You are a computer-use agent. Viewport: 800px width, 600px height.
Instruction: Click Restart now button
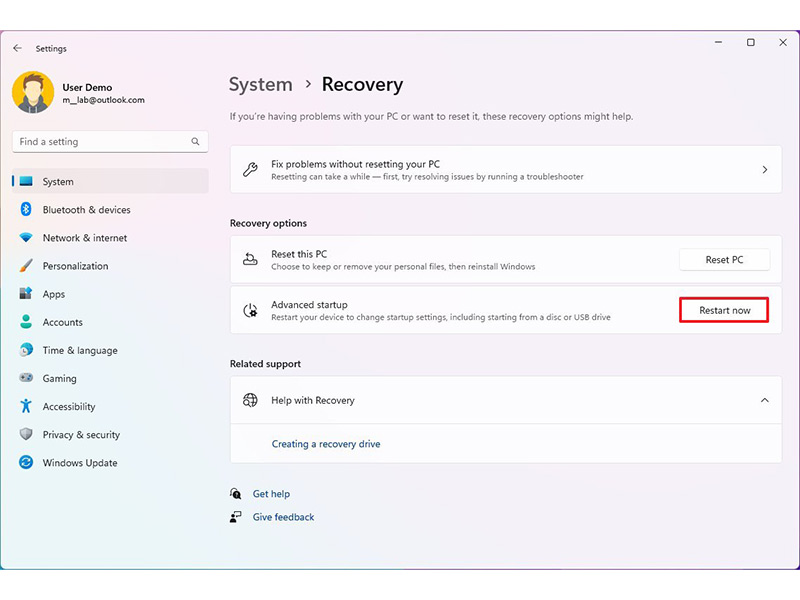[724, 310]
